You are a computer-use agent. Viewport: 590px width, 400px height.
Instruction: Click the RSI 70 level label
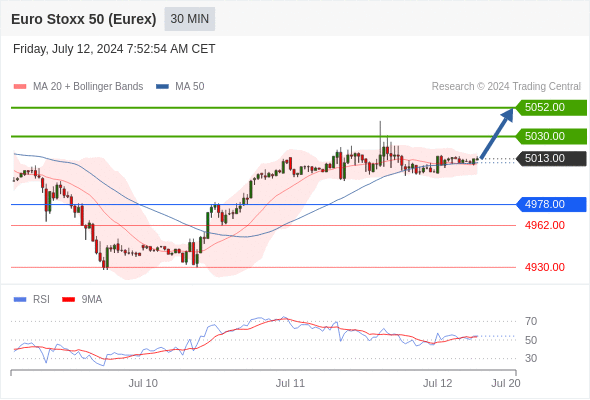(x=531, y=321)
